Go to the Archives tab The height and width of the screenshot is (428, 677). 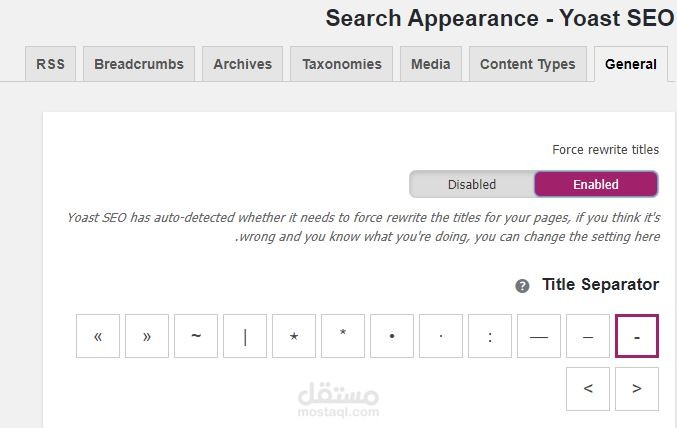pyautogui.click(x=242, y=64)
